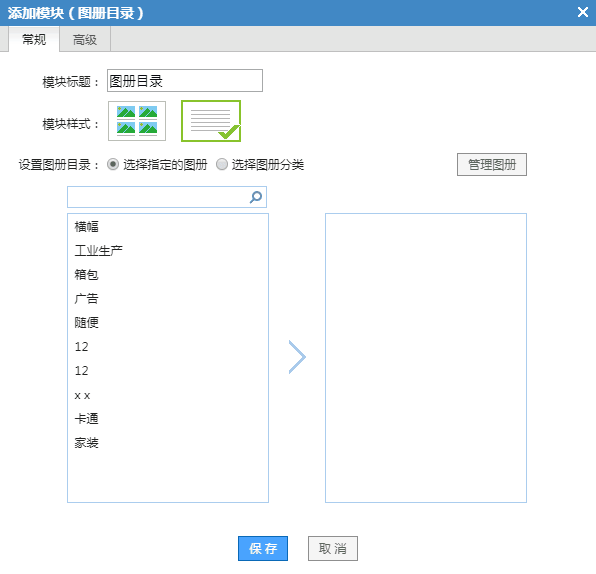Switch to the 高级 tab
596x574 pixels.
click(85, 39)
